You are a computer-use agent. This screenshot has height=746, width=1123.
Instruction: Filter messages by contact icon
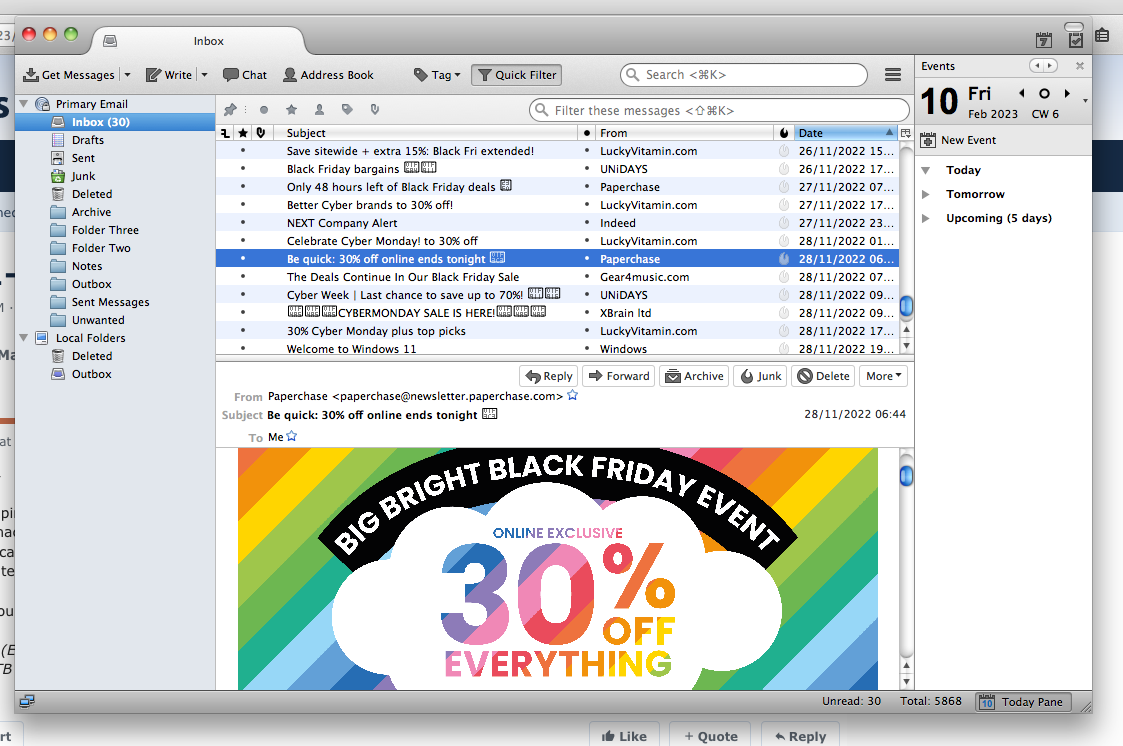point(319,110)
